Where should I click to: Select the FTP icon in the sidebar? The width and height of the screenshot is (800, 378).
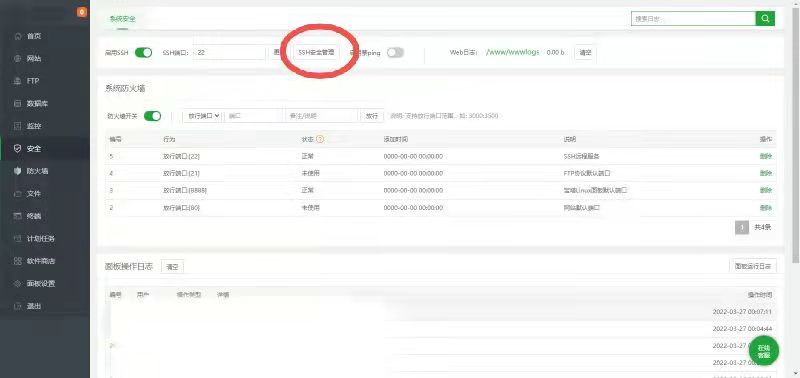(18, 82)
